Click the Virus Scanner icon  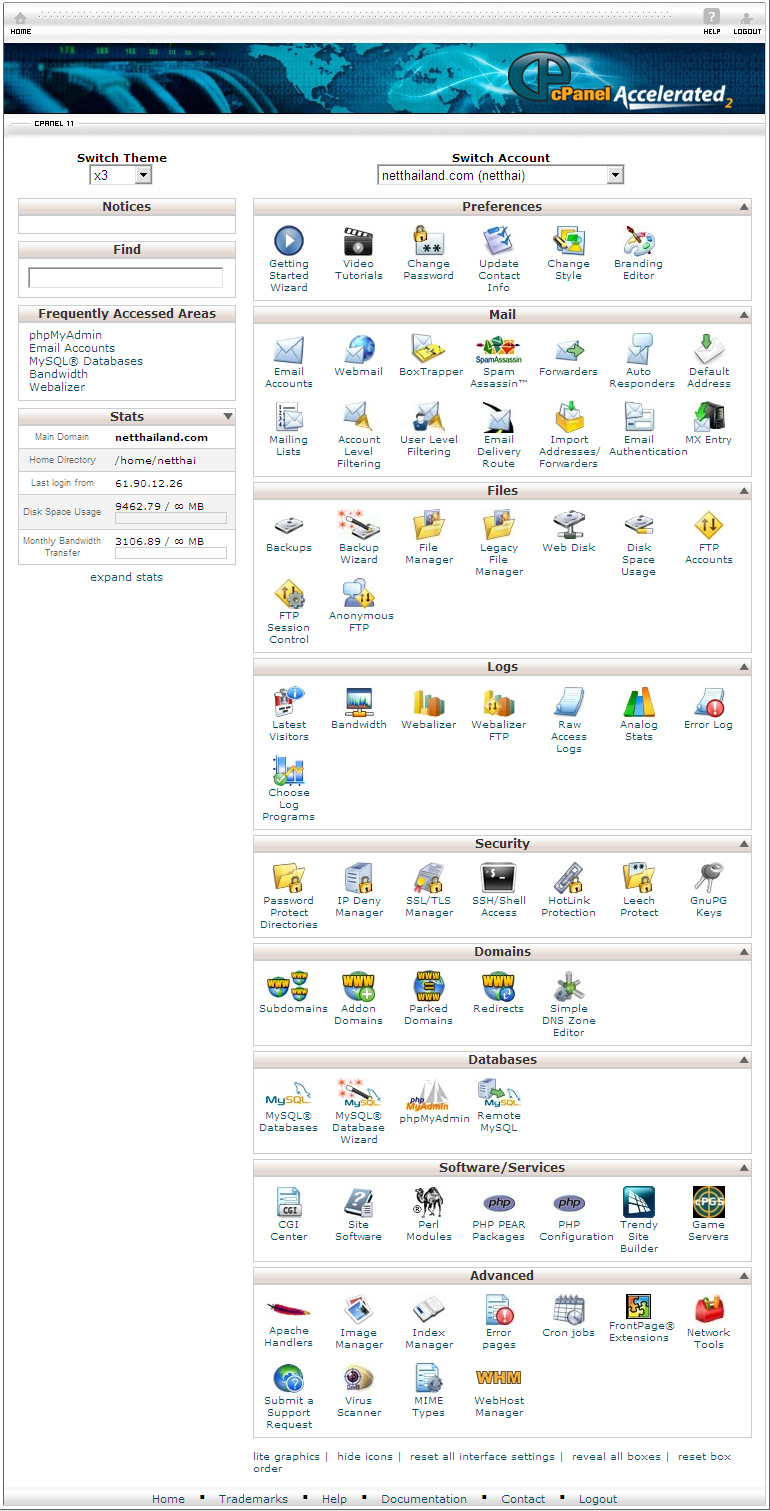(358, 1379)
